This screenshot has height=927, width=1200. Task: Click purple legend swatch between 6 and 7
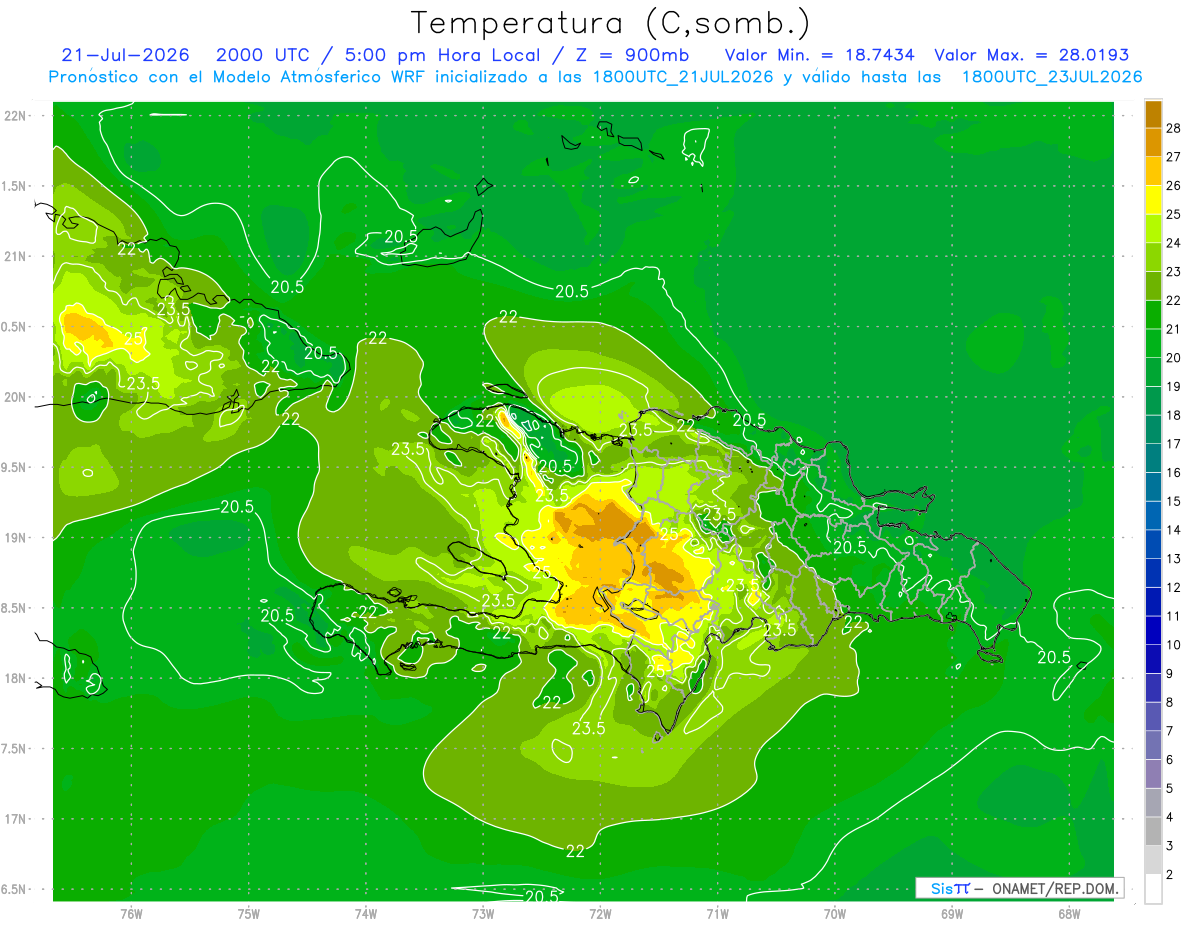(1153, 745)
